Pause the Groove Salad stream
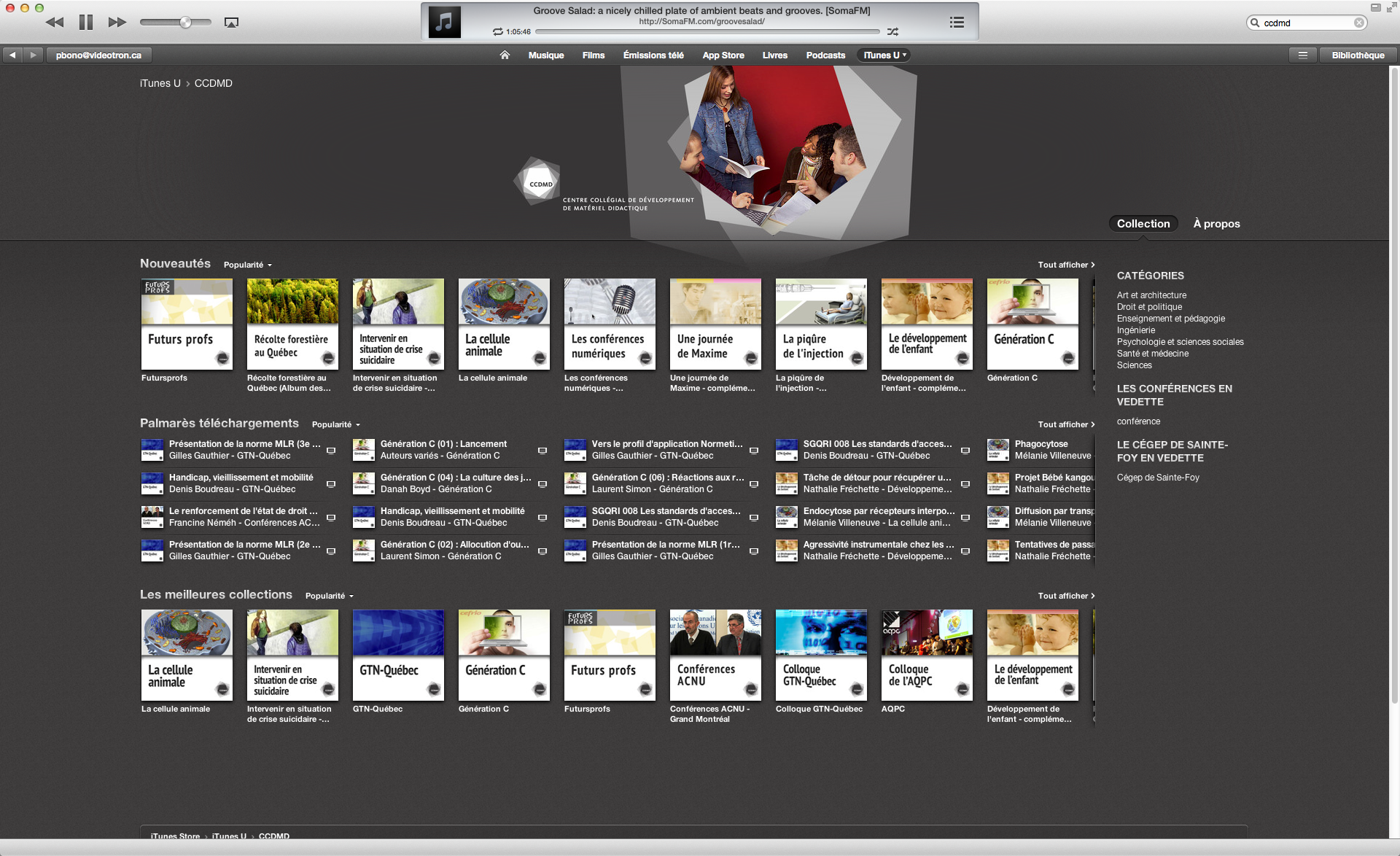The height and width of the screenshot is (856, 1400). tap(86, 22)
